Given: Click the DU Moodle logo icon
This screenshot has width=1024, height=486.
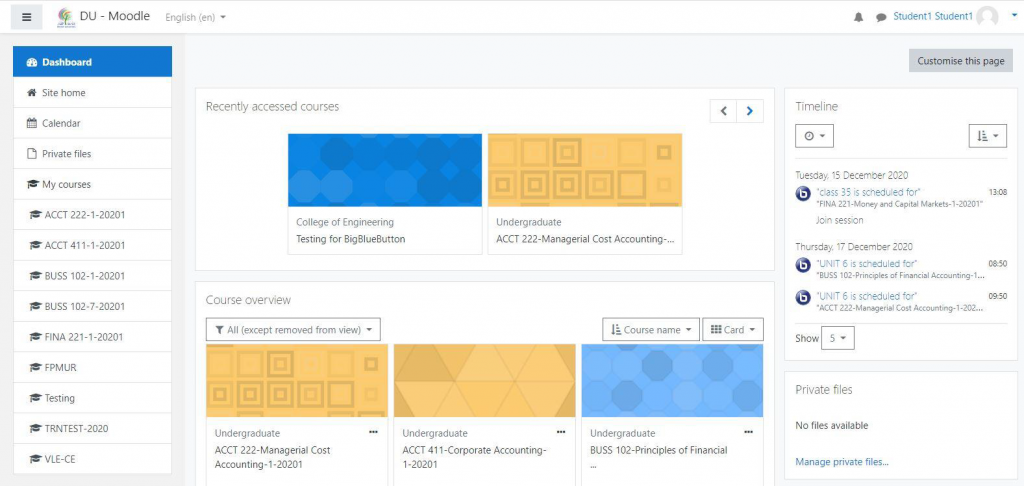Looking at the screenshot, I should pos(65,17).
